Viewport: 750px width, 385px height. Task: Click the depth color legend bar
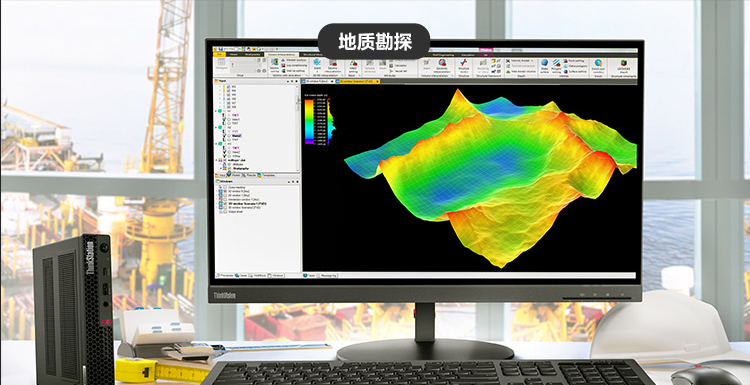[309, 121]
